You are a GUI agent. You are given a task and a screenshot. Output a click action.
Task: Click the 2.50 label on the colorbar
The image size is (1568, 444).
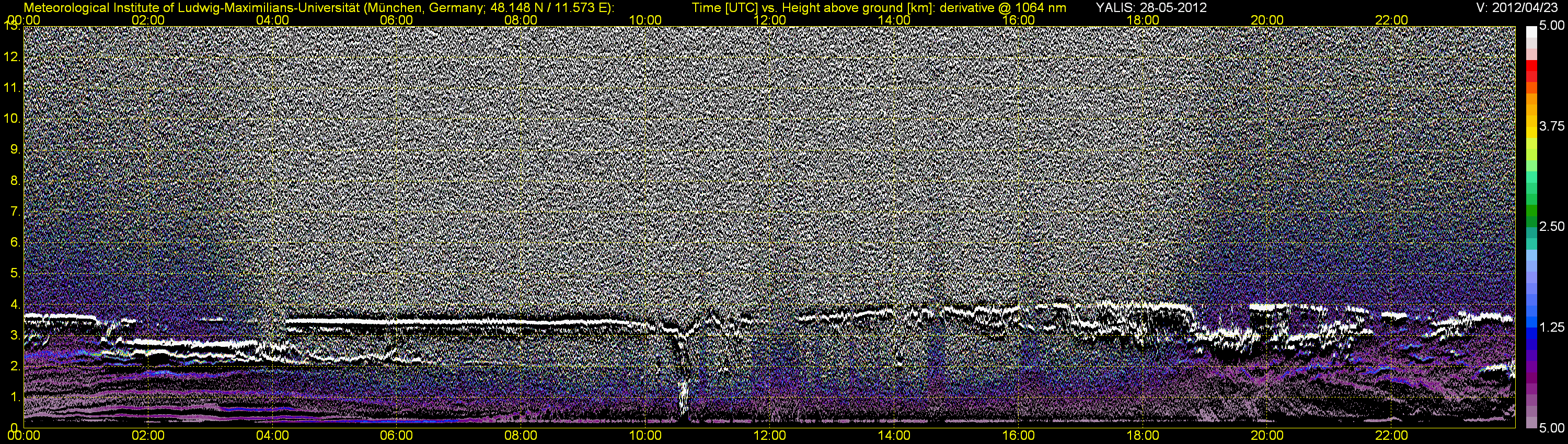tap(1551, 227)
